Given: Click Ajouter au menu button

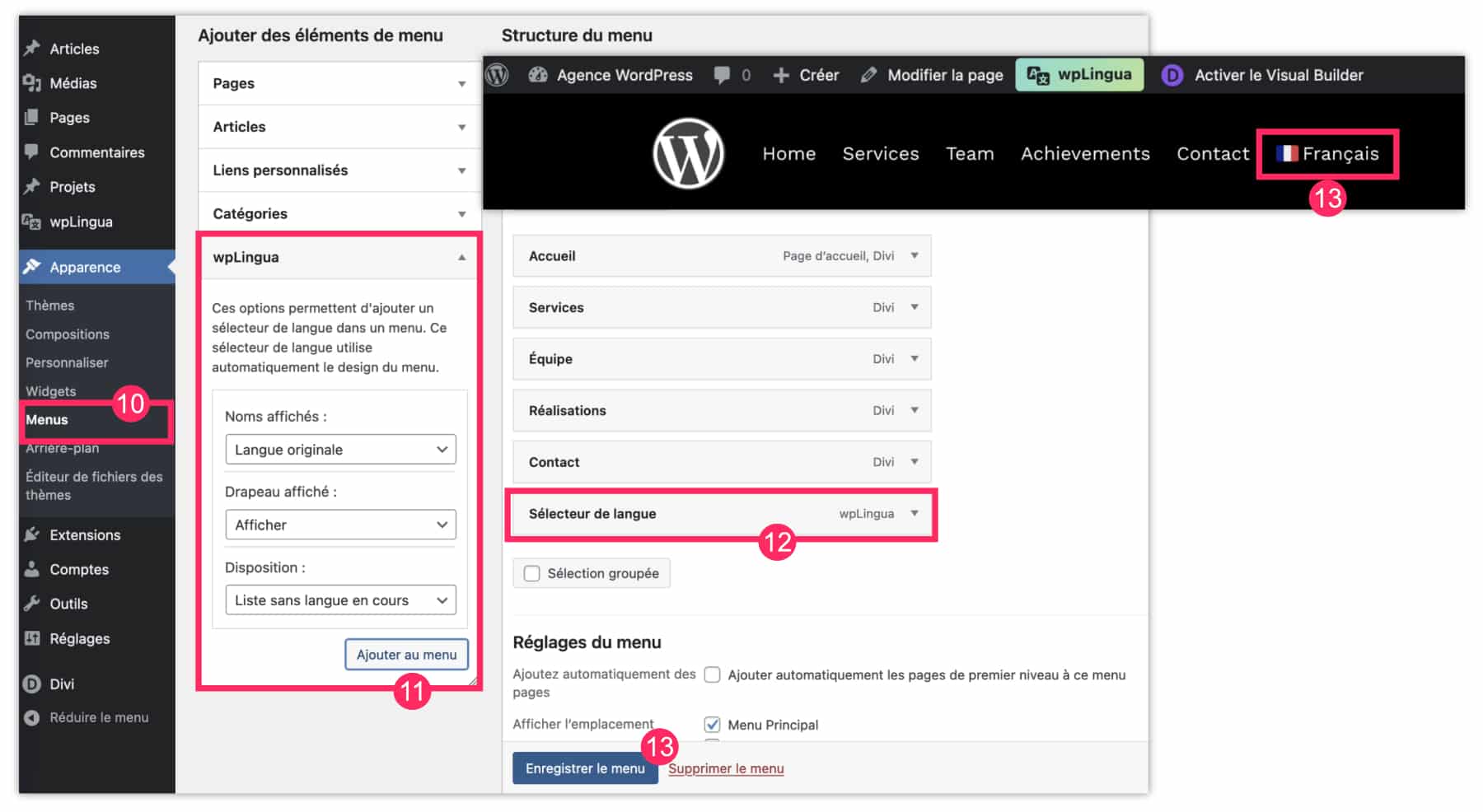Looking at the screenshot, I should click(x=407, y=655).
